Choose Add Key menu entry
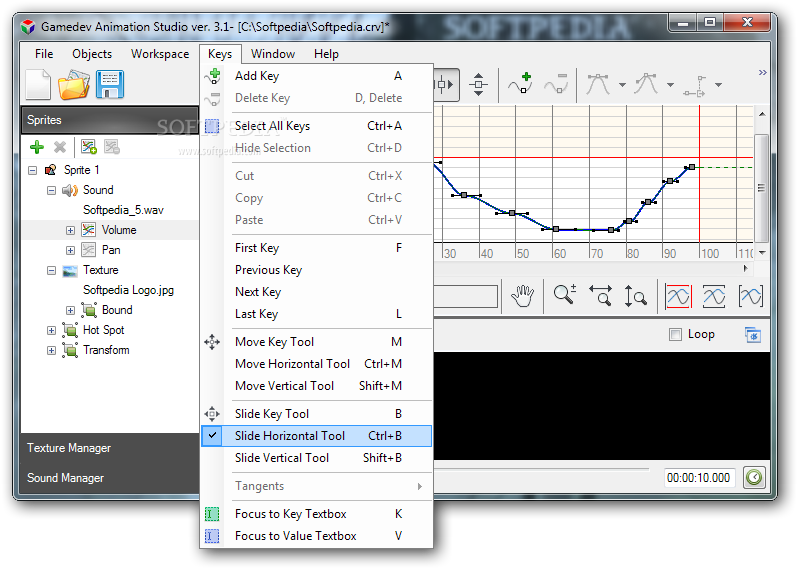This screenshot has width=798, height=569. (x=316, y=76)
